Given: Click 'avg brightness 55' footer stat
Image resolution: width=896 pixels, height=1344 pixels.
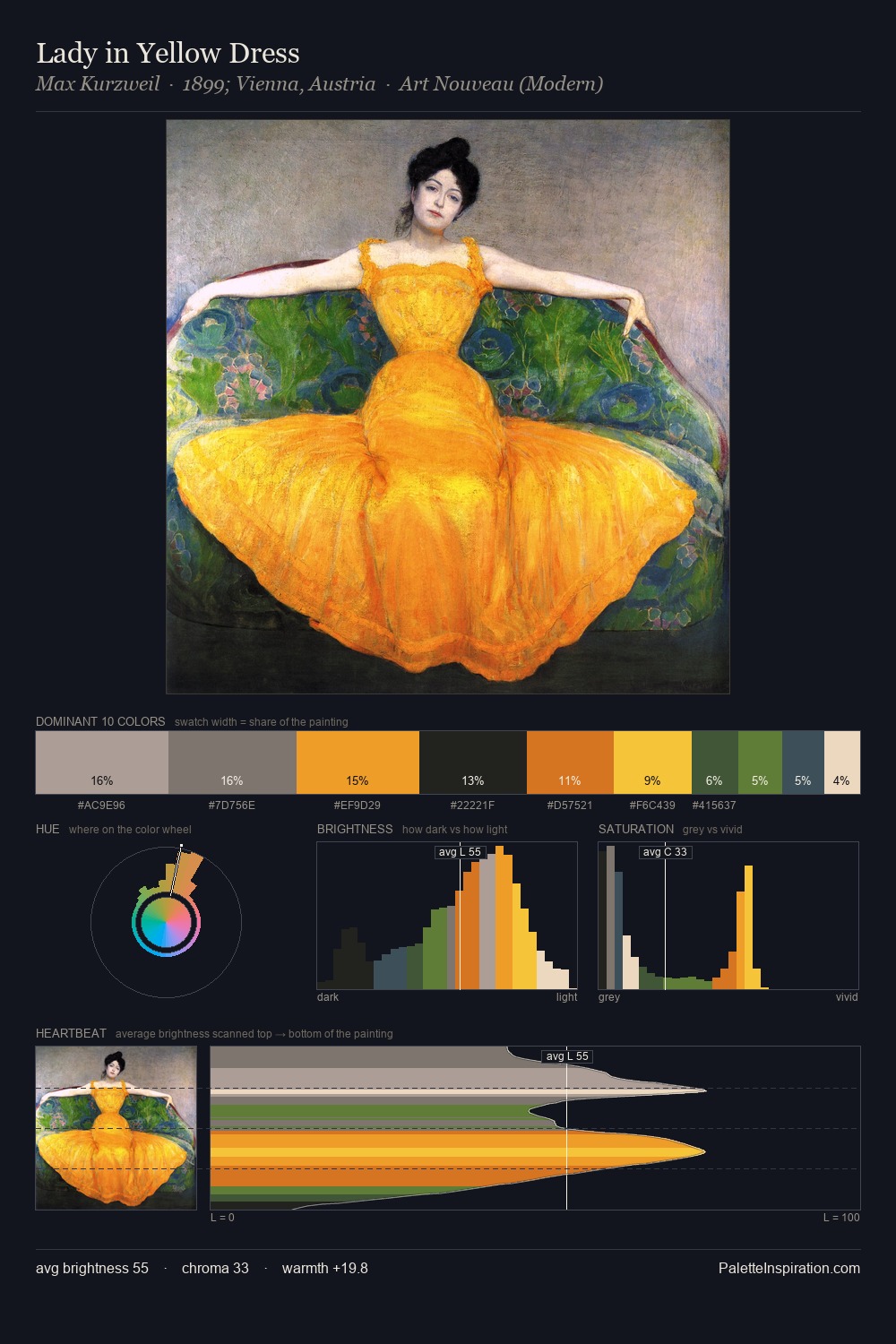Looking at the screenshot, I should 92,1268.
